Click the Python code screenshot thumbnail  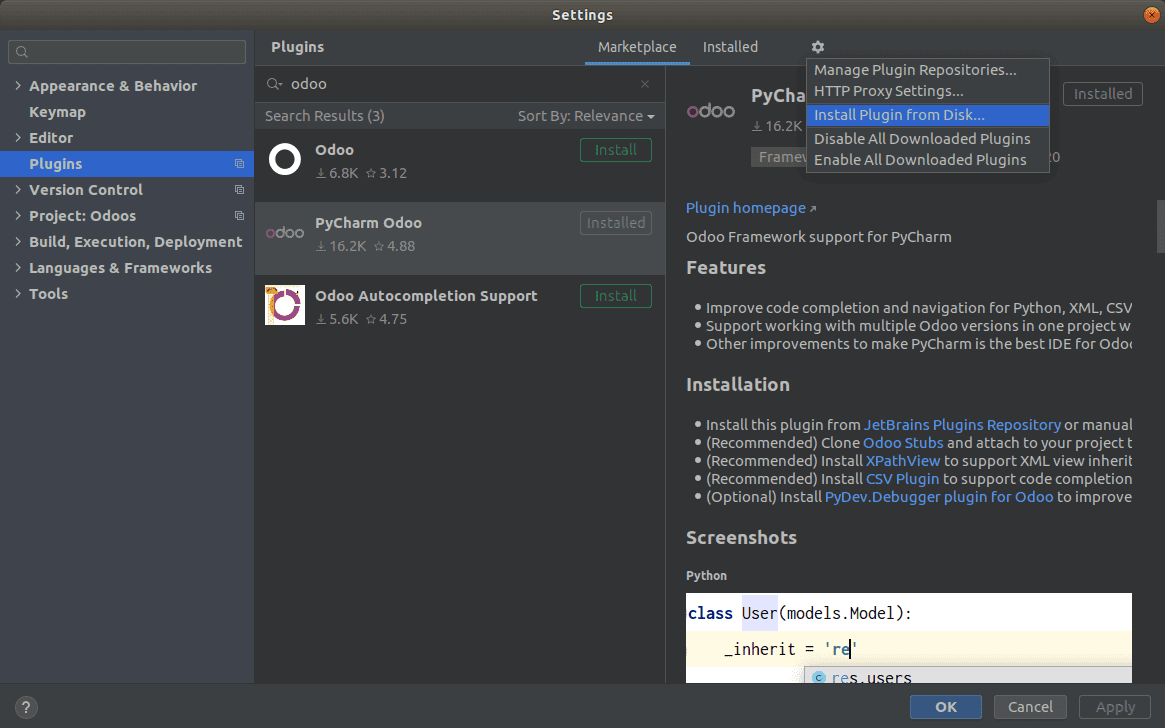coord(909,638)
